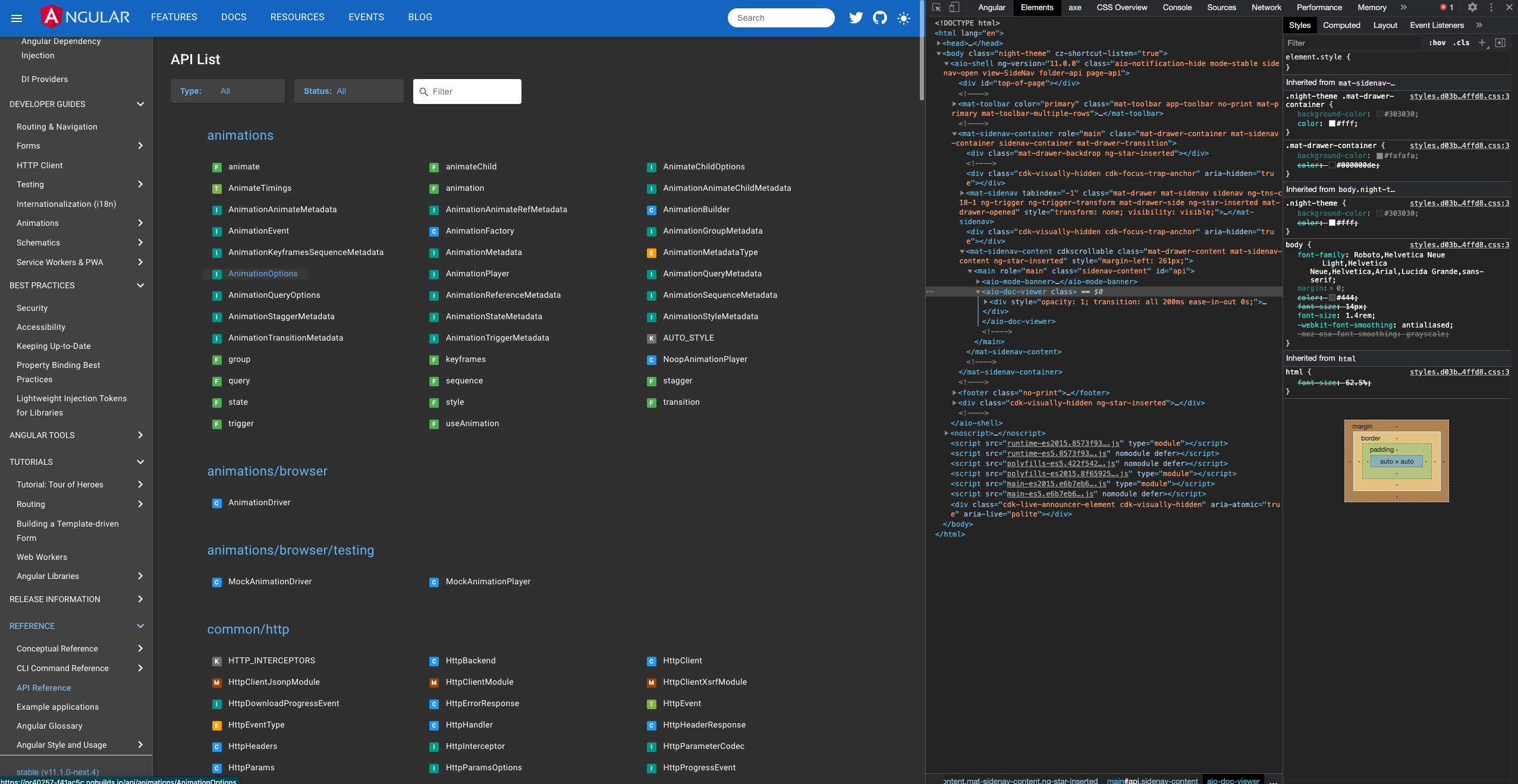This screenshot has height=784, width=1518.
Task: Focus the Styles pane Filter field
Action: click(x=1352, y=43)
